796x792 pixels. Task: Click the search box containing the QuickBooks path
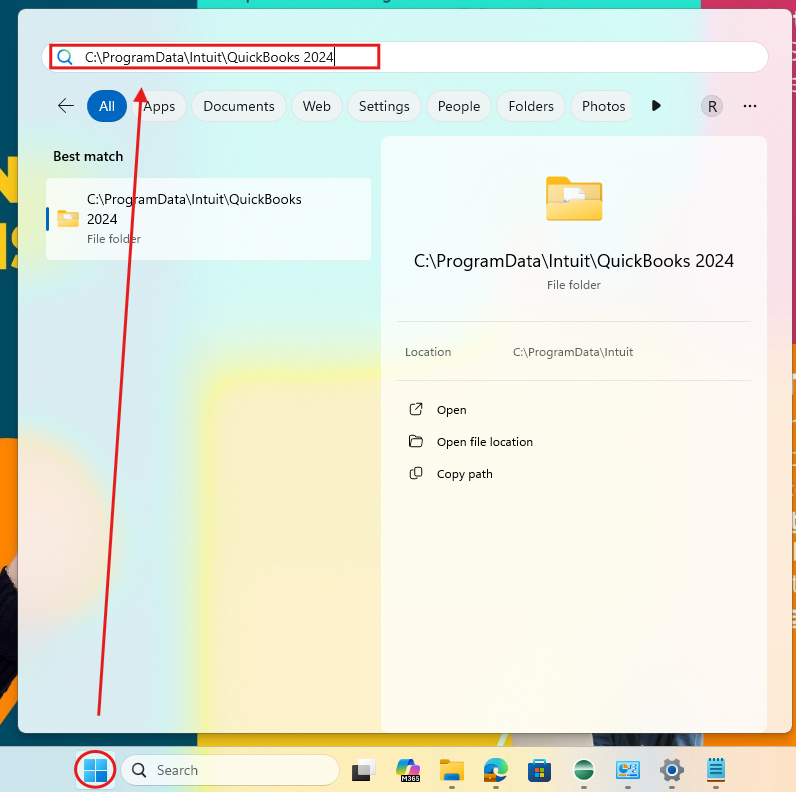pos(420,57)
